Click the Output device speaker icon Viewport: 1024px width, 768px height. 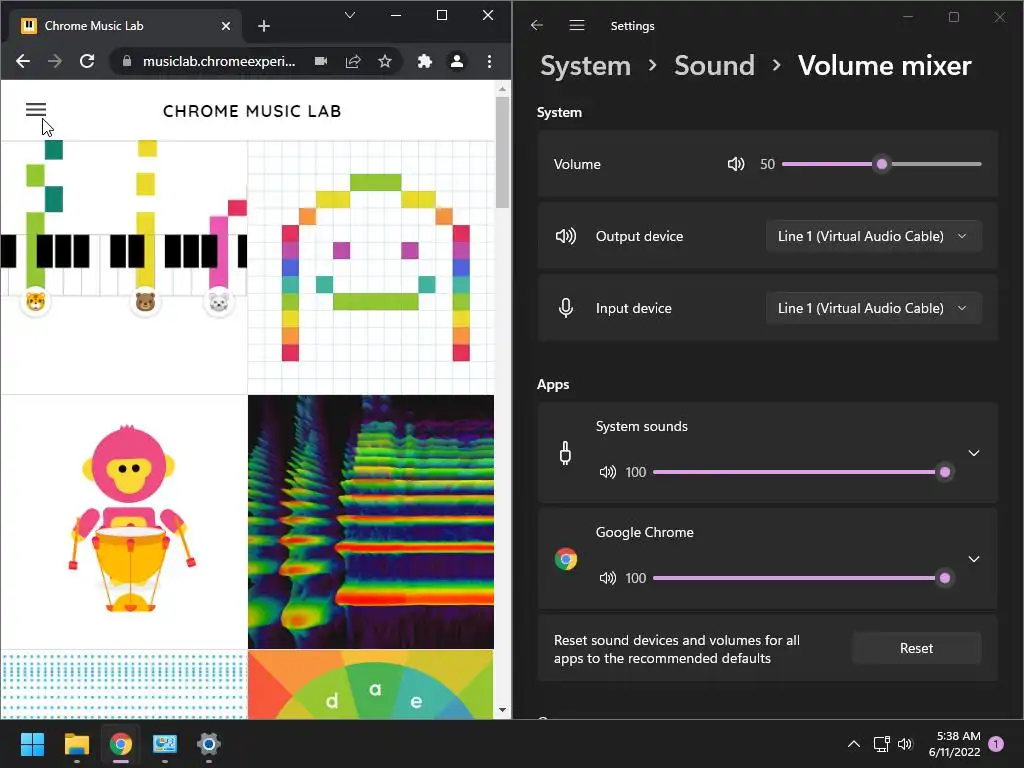(566, 236)
